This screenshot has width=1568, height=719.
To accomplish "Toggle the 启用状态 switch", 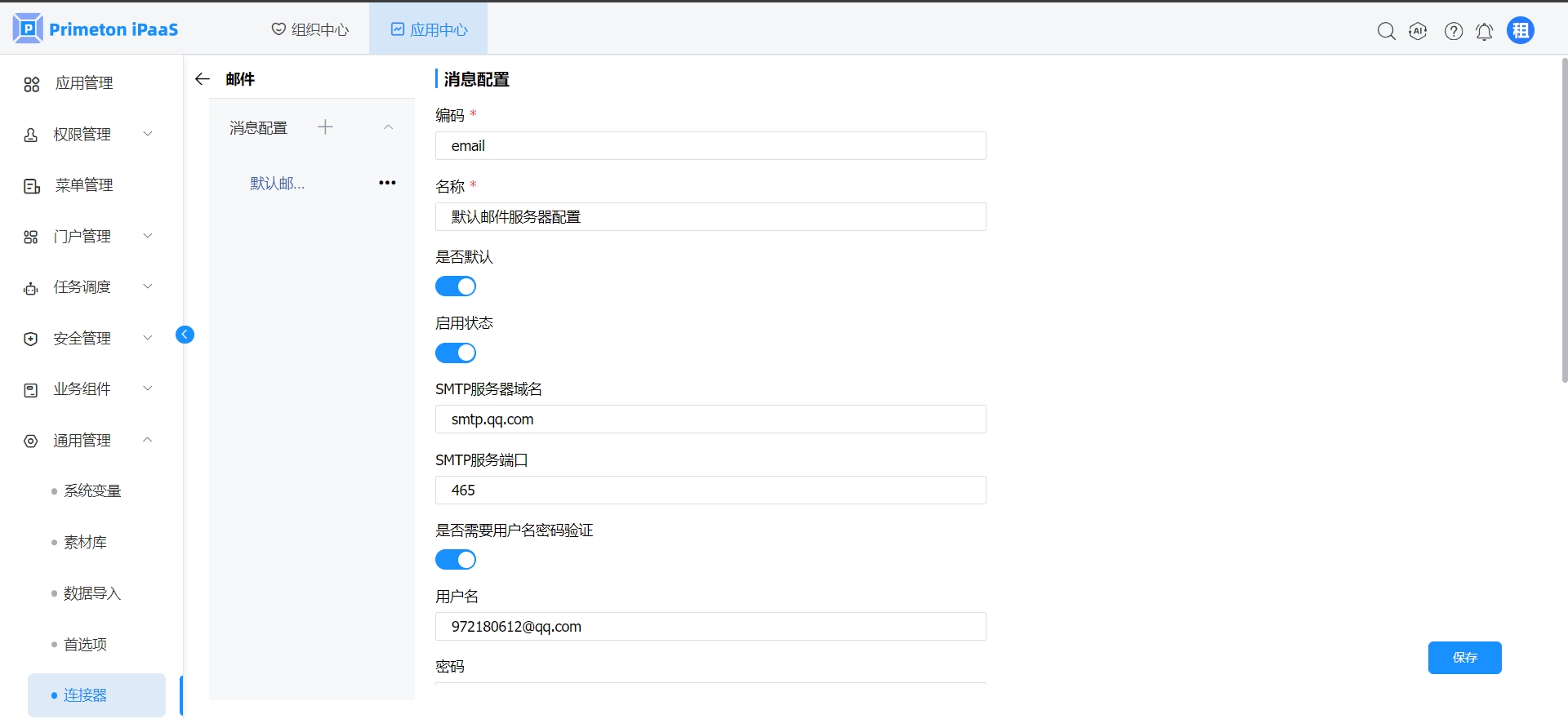I will [x=456, y=353].
